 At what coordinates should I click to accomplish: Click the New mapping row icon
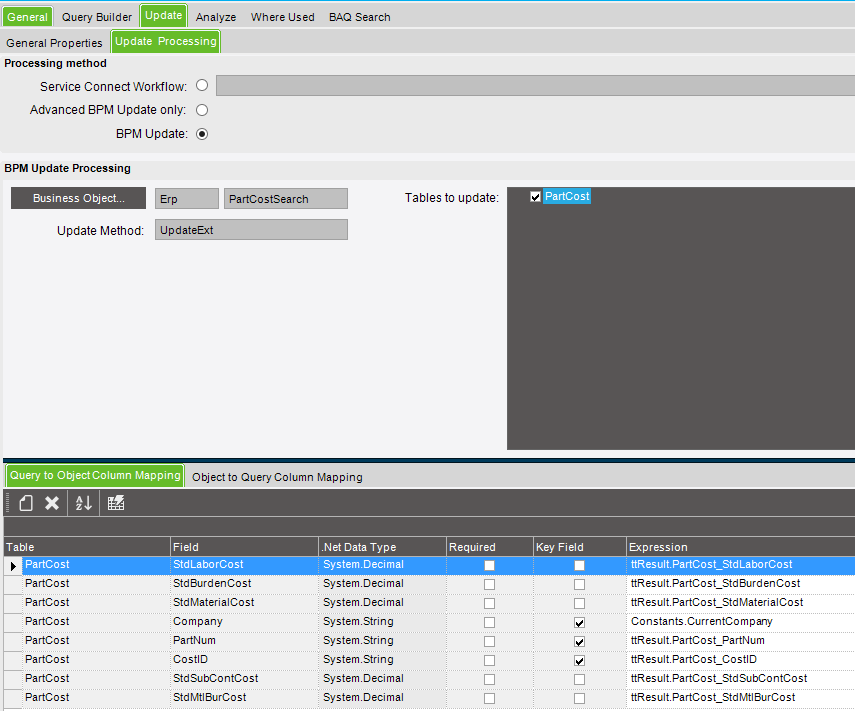click(x=26, y=503)
